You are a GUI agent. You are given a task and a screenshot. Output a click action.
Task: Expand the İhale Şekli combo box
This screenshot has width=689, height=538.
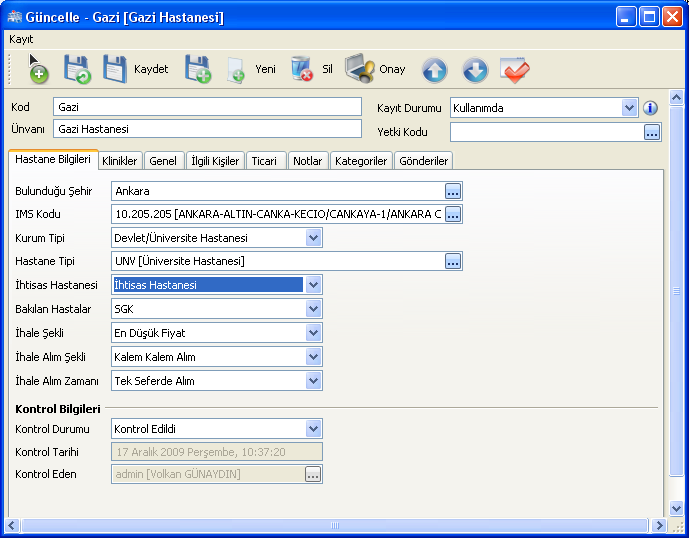(x=314, y=333)
